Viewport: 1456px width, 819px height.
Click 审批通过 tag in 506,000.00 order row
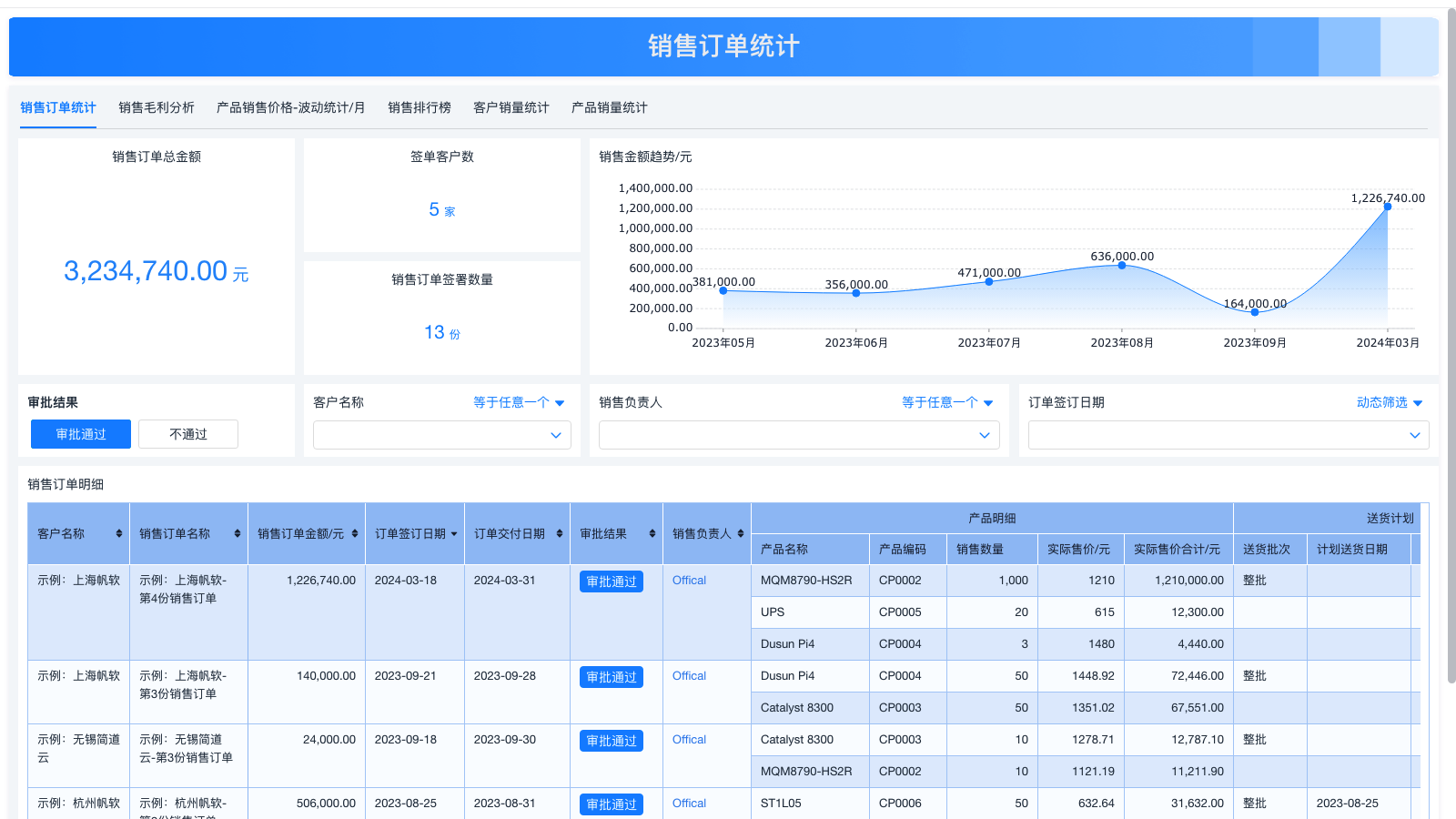pos(612,804)
